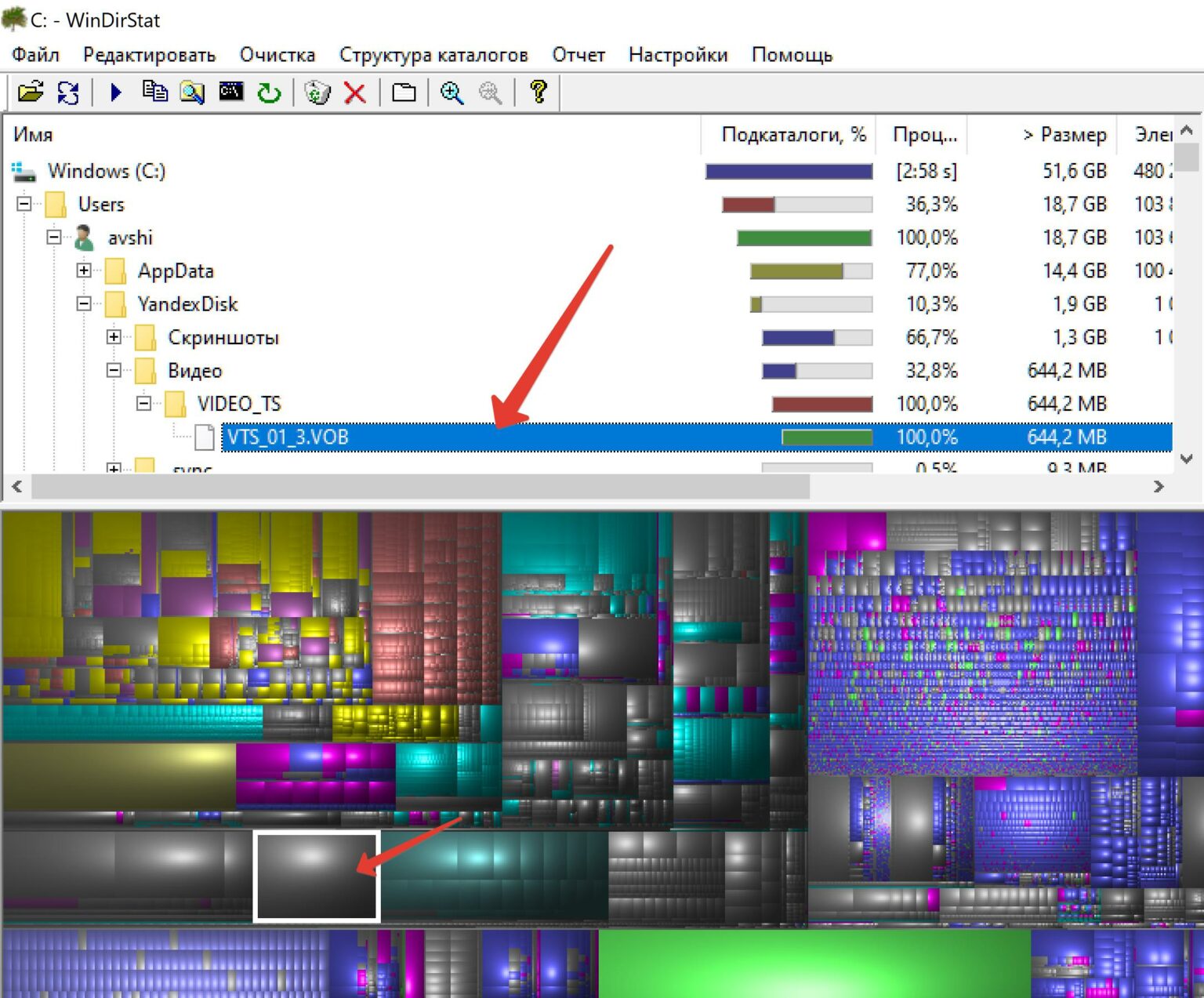Click the YandexDisk folder icon
1204x998 pixels.
point(115,304)
